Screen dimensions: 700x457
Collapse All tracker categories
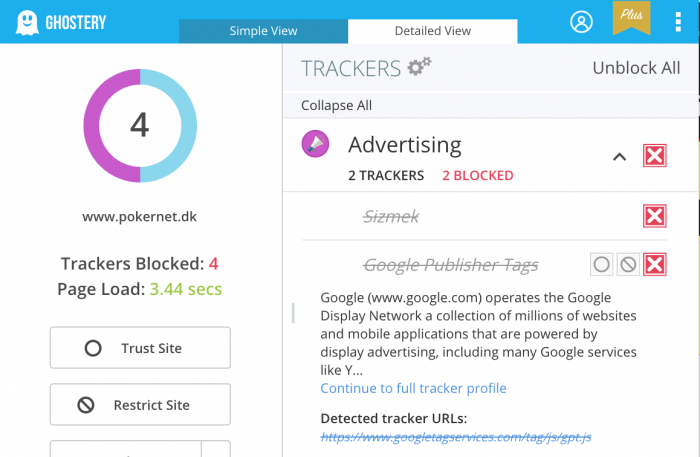(x=336, y=105)
